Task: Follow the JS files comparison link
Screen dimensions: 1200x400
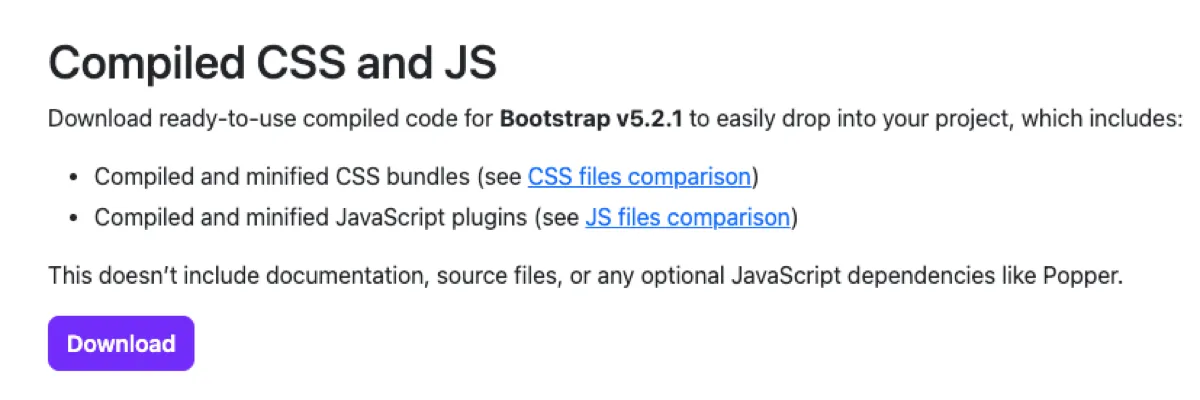Action: coord(688,217)
